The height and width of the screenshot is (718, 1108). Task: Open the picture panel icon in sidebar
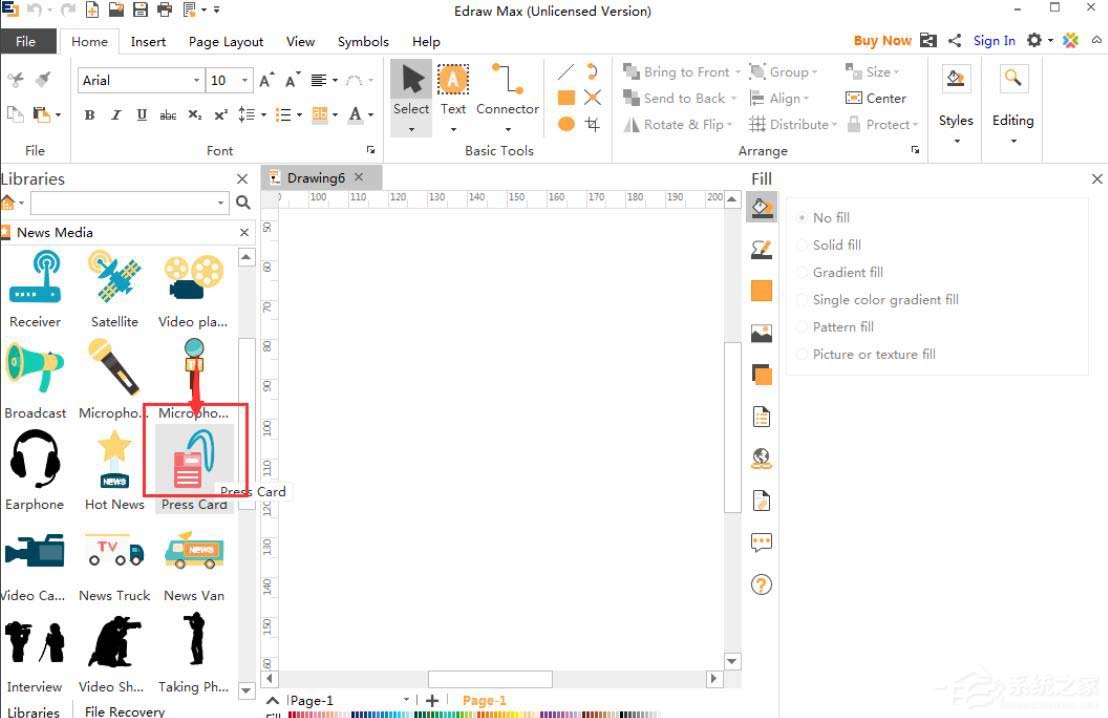[761, 333]
